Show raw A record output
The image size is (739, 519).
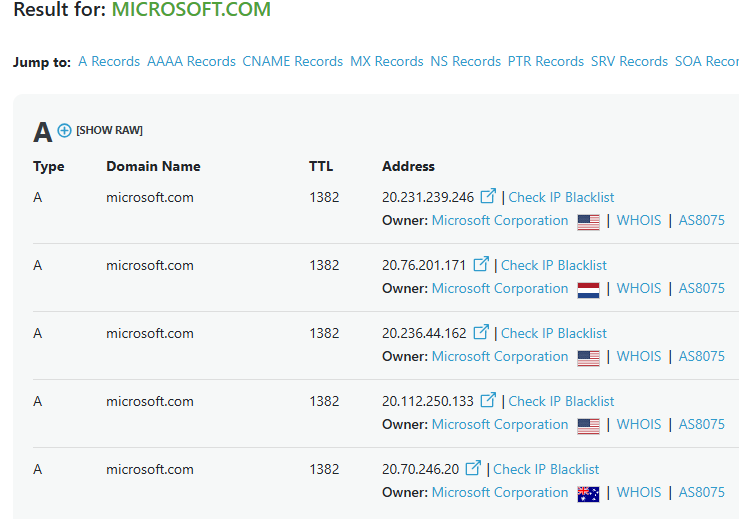[109, 130]
